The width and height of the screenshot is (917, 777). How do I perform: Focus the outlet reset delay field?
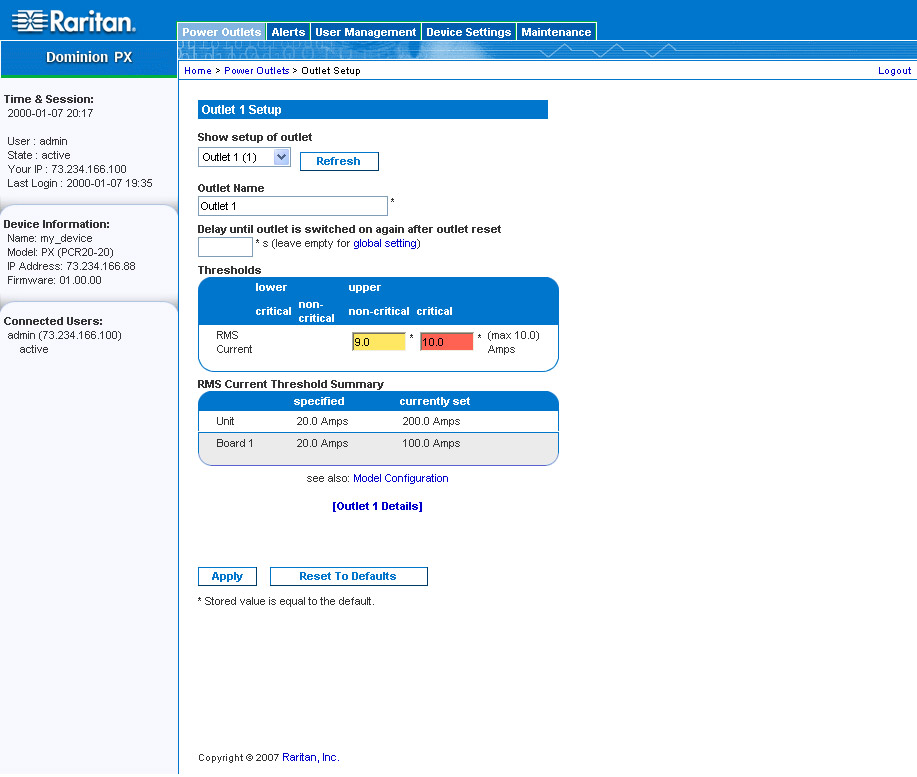click(x=225, y=247)
